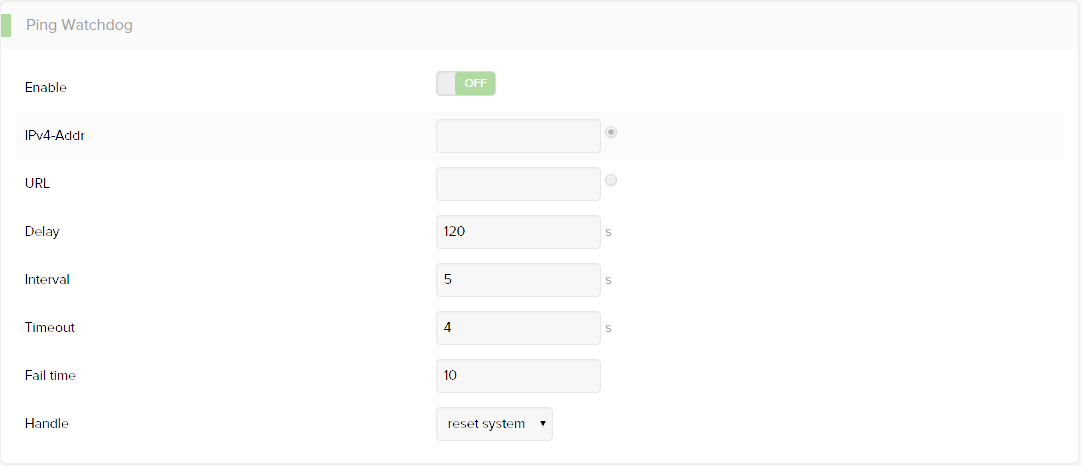
Task: Click the Interval field showing 5
Action: 518,280
